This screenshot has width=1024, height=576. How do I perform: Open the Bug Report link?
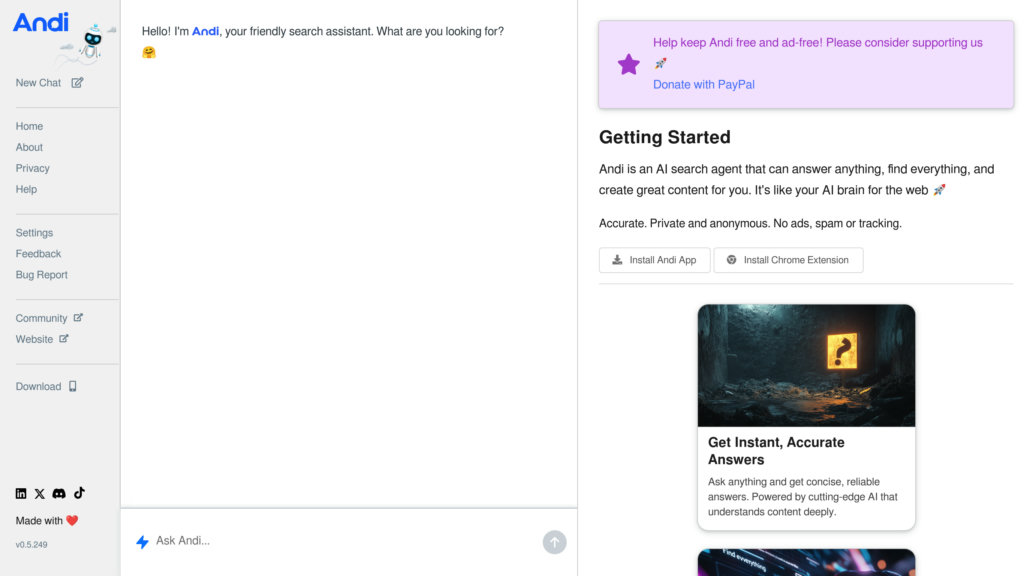tap(41, 274)
